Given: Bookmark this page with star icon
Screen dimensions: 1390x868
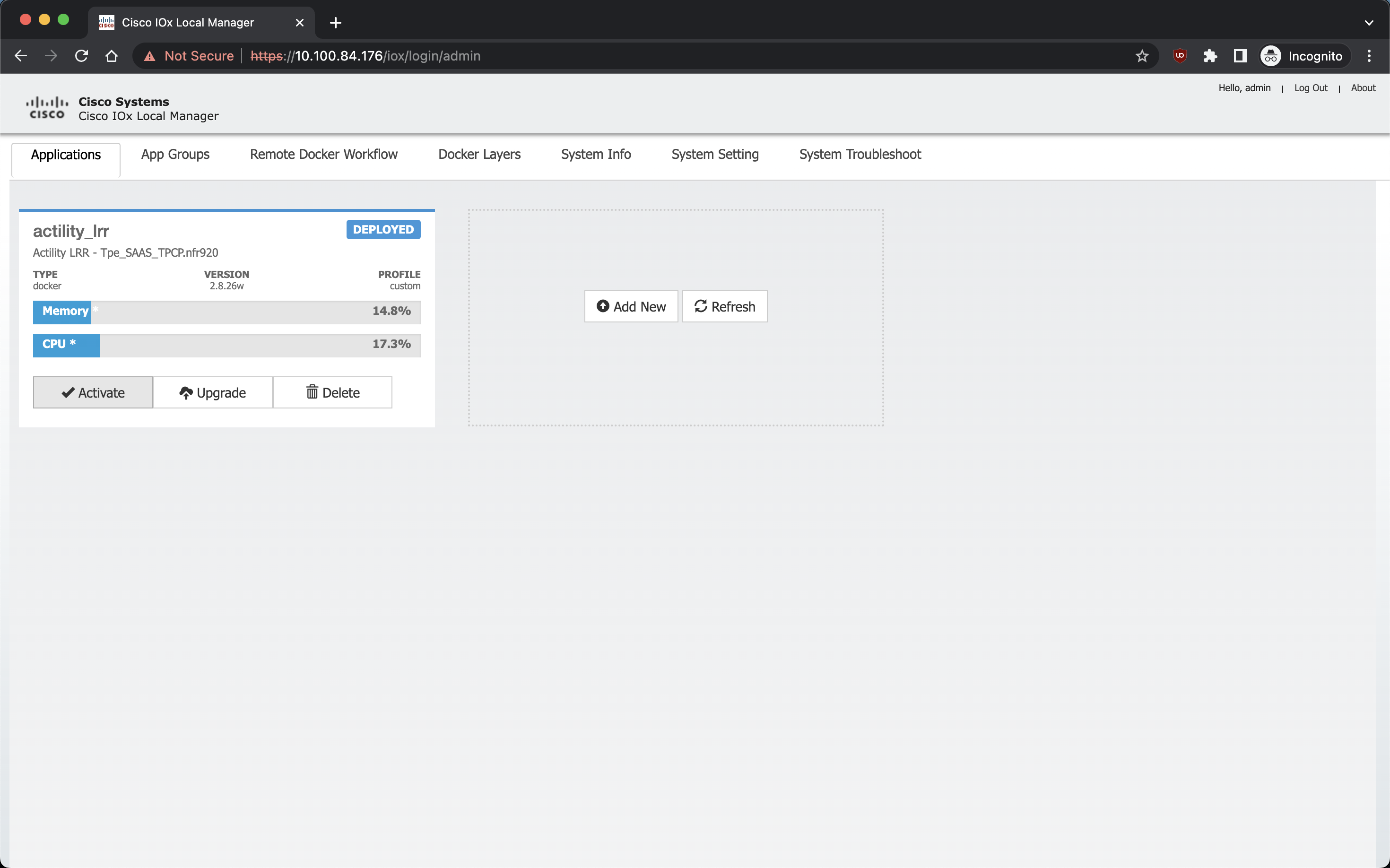Looking at the screenshot, I should point(1141,56).
